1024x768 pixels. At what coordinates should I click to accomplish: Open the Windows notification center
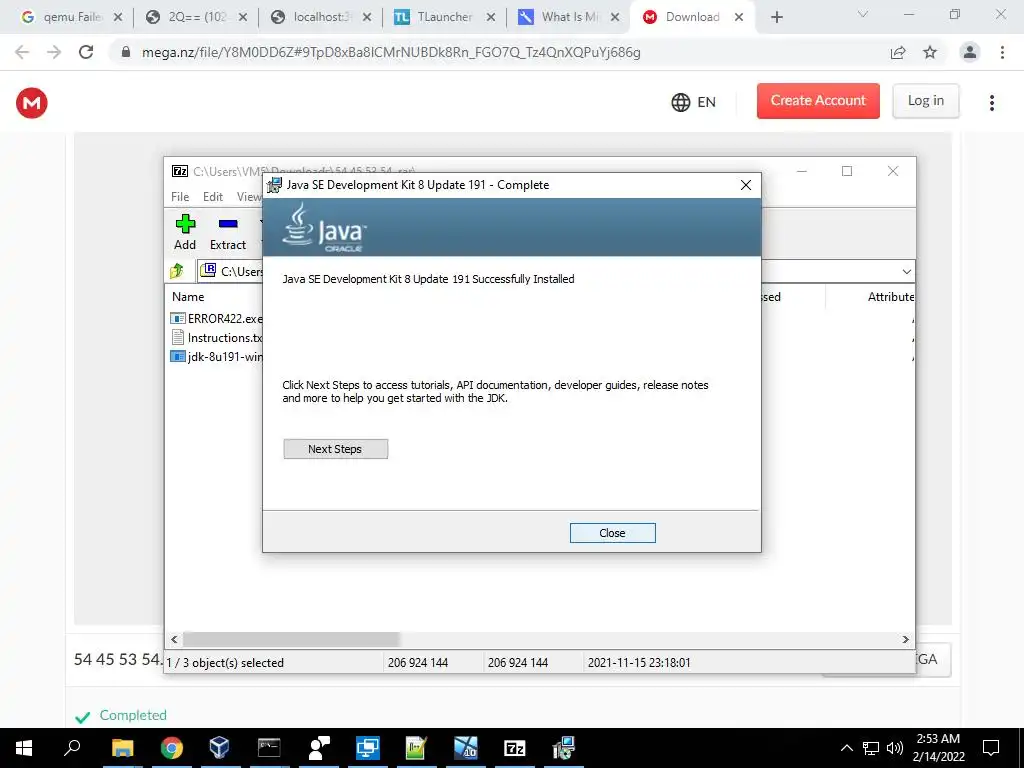click(x=991, y=748)
